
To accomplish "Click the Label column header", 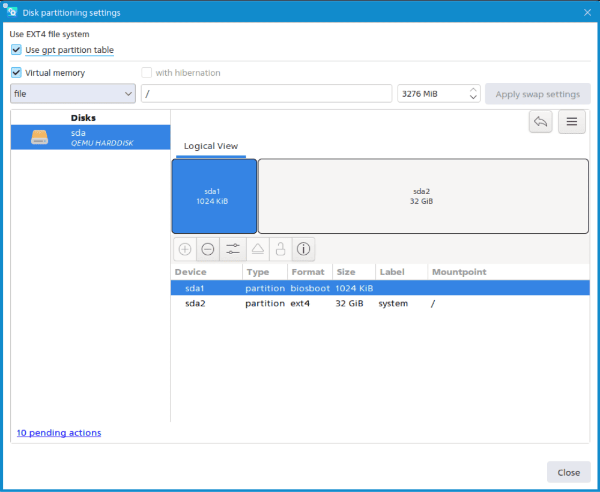I will pyautogui.click(x=401, y=272).
